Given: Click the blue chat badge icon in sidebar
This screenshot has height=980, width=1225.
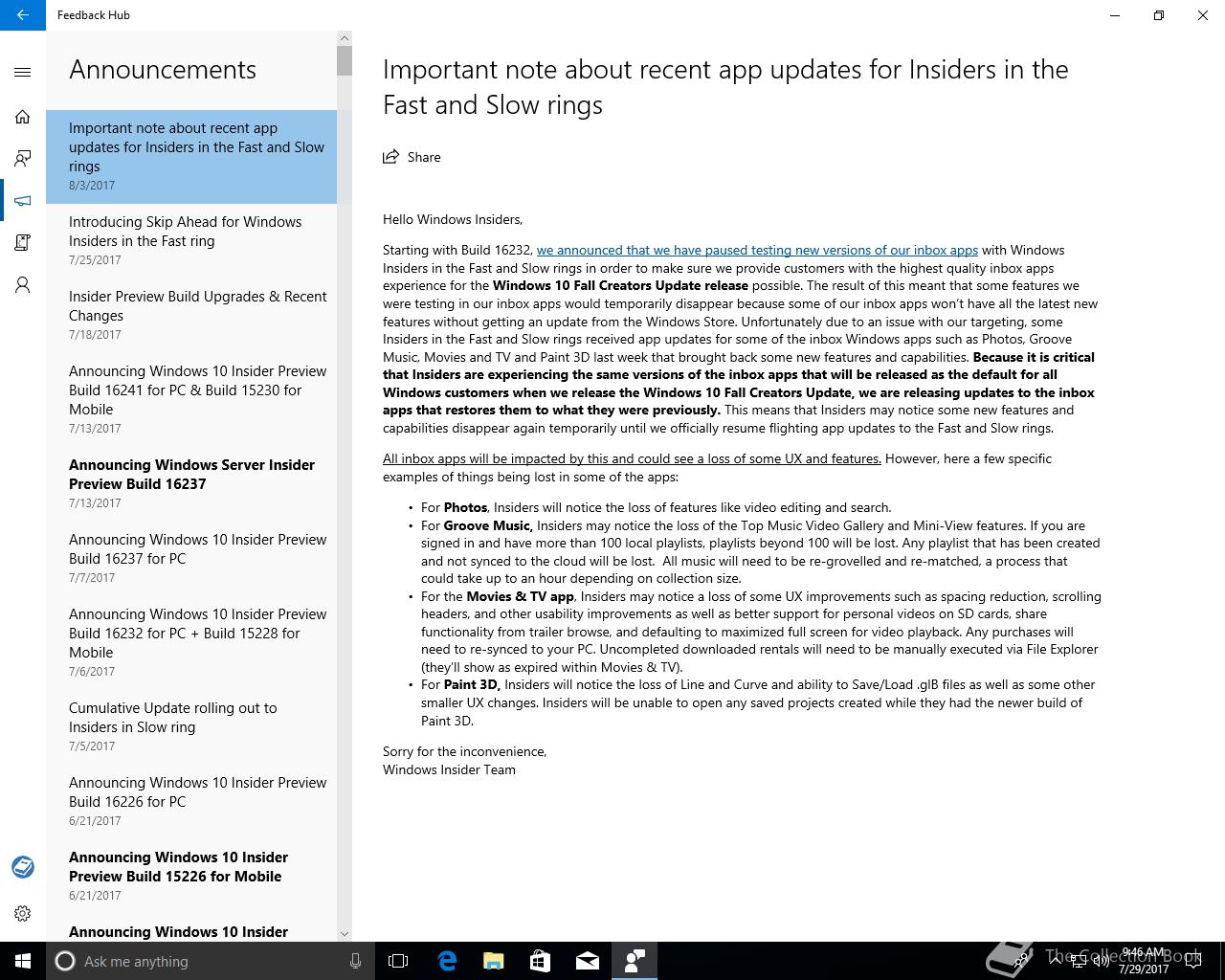Looking at the screenshot, I should pyautogui.click(x=23, y=867).
